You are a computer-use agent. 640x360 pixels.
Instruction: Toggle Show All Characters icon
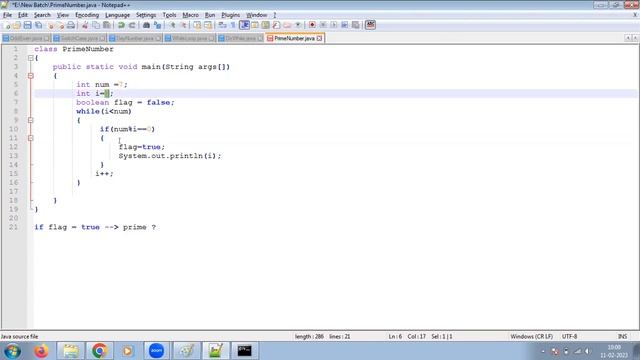233,25
